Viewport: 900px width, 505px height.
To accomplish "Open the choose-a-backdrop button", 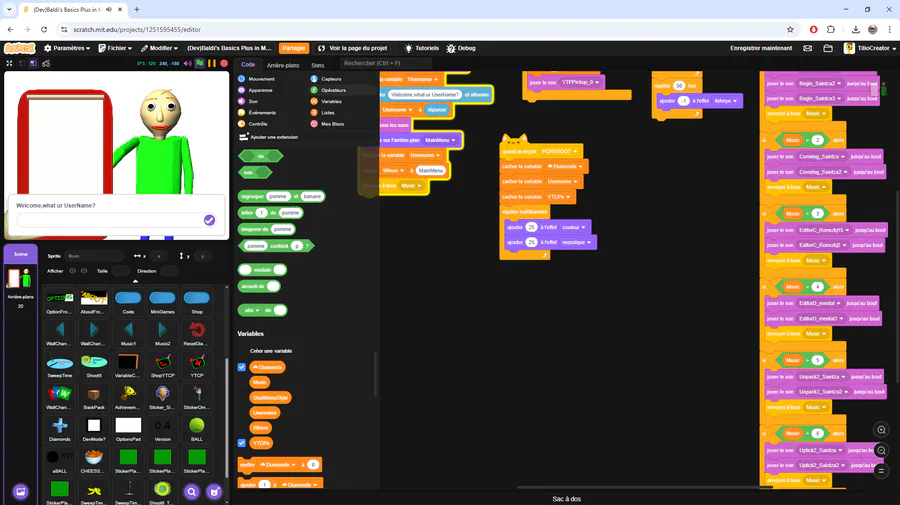I will tap(21, 492).
